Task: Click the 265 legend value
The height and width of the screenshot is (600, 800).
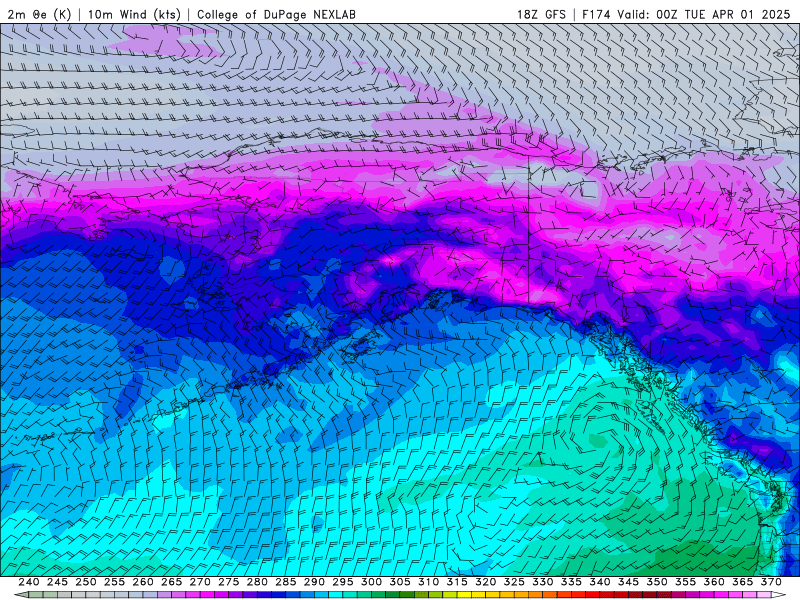Action: click(171, 582)
